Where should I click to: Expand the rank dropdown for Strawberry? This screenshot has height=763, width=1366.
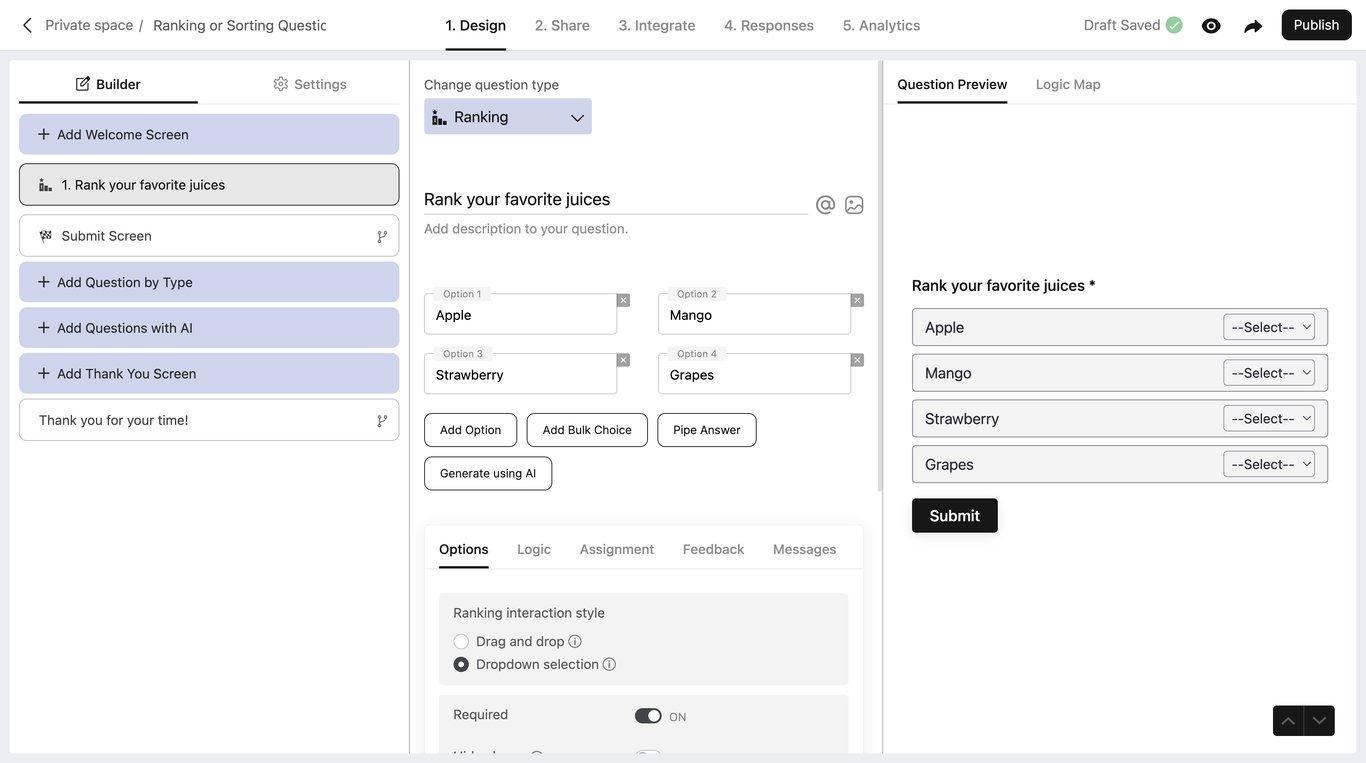pyautogui.click(x=1269, y=419)
